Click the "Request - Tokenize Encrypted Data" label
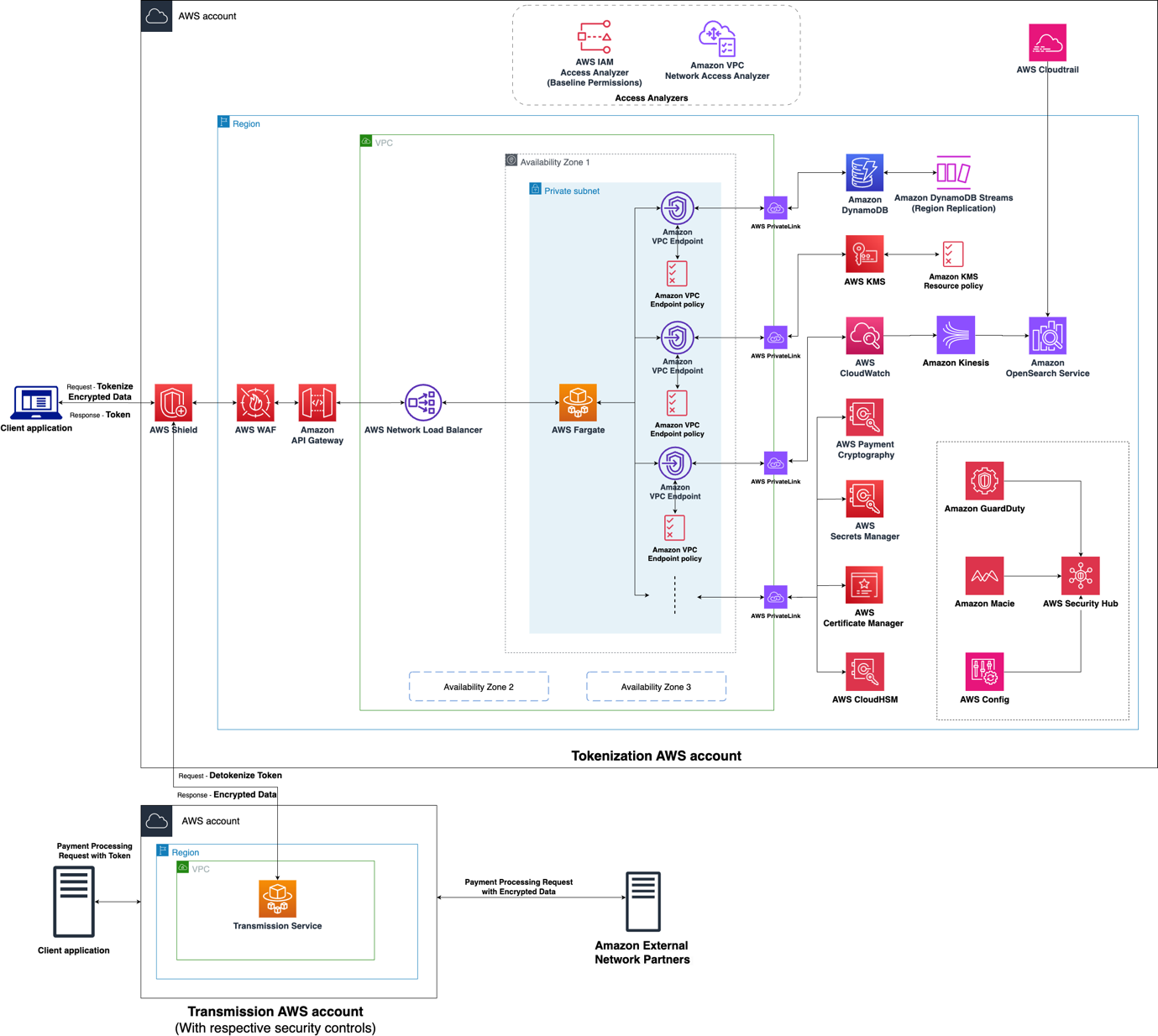Screen dimensions: 1158x1036 point(100,392)
